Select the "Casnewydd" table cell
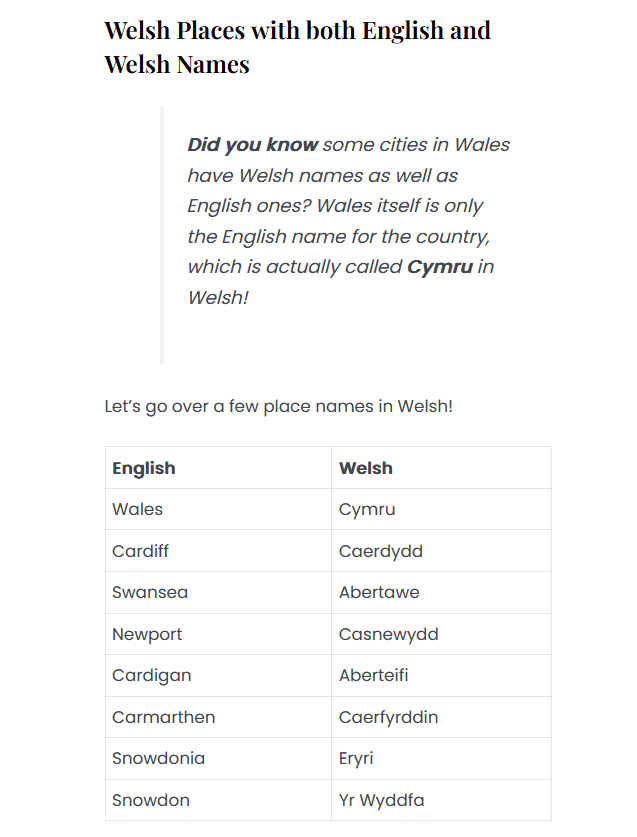Image resolution: width=637 pixels, height=837 pixels. 389,634
